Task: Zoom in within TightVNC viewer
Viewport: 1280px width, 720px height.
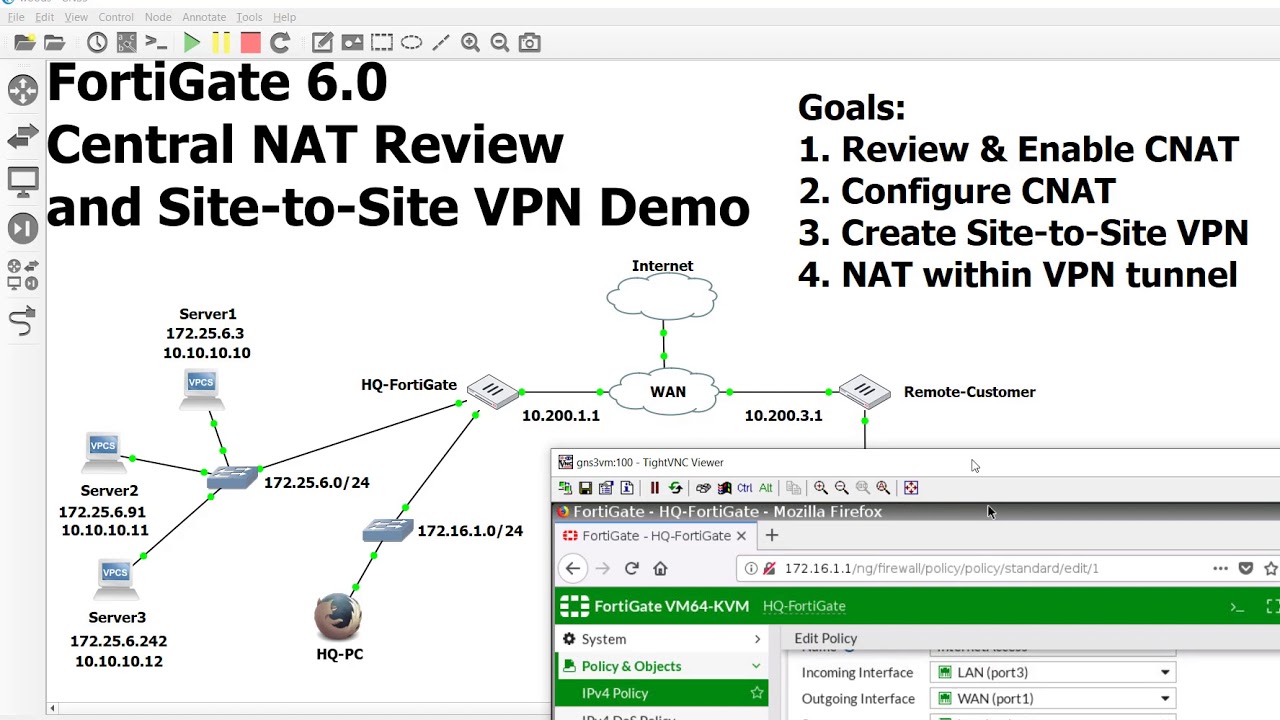Action: (821, 488)
